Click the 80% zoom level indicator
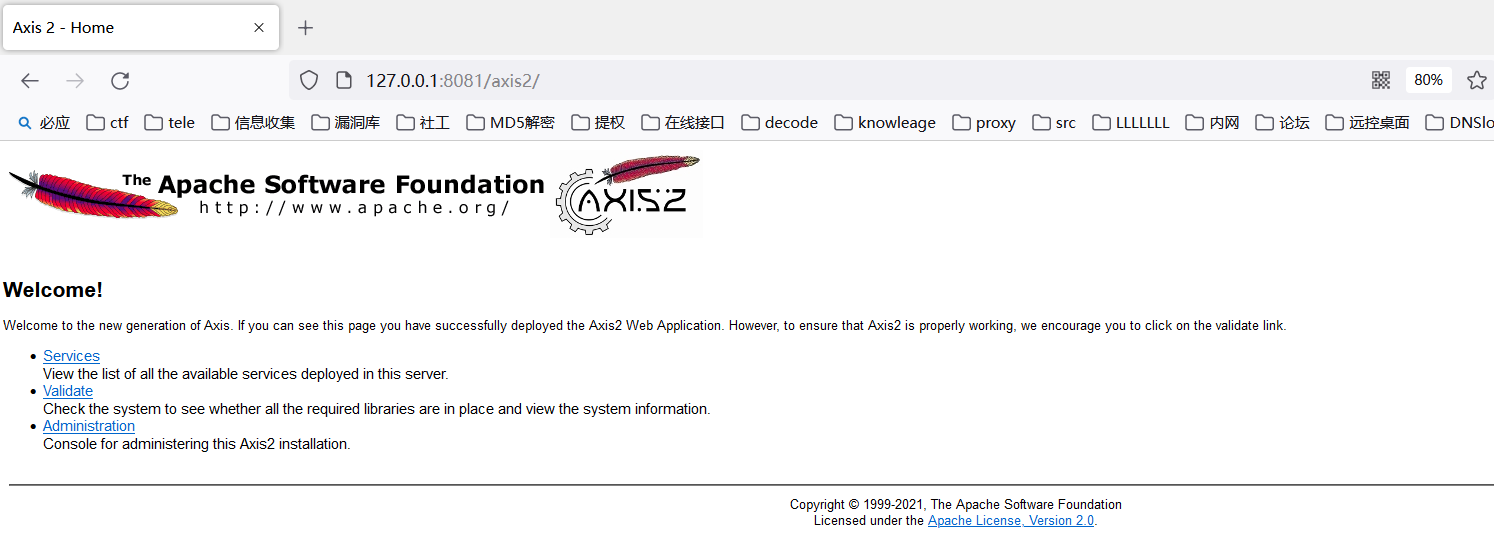 pyautogui.click(x=1428, y=80)
